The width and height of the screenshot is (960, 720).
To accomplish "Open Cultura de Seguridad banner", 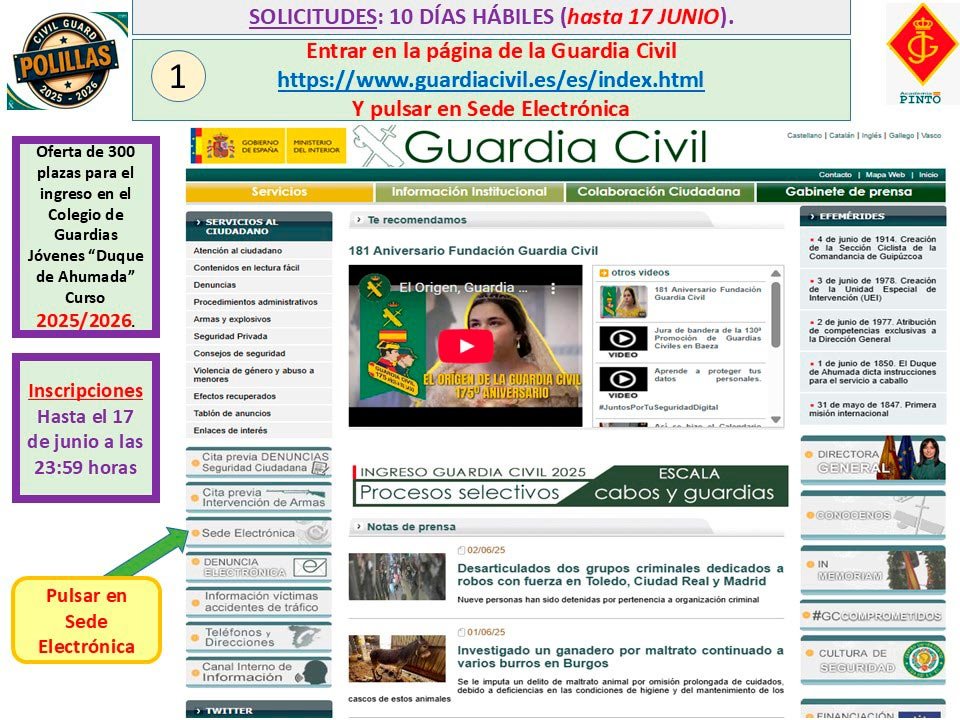I will coord(872,661).
